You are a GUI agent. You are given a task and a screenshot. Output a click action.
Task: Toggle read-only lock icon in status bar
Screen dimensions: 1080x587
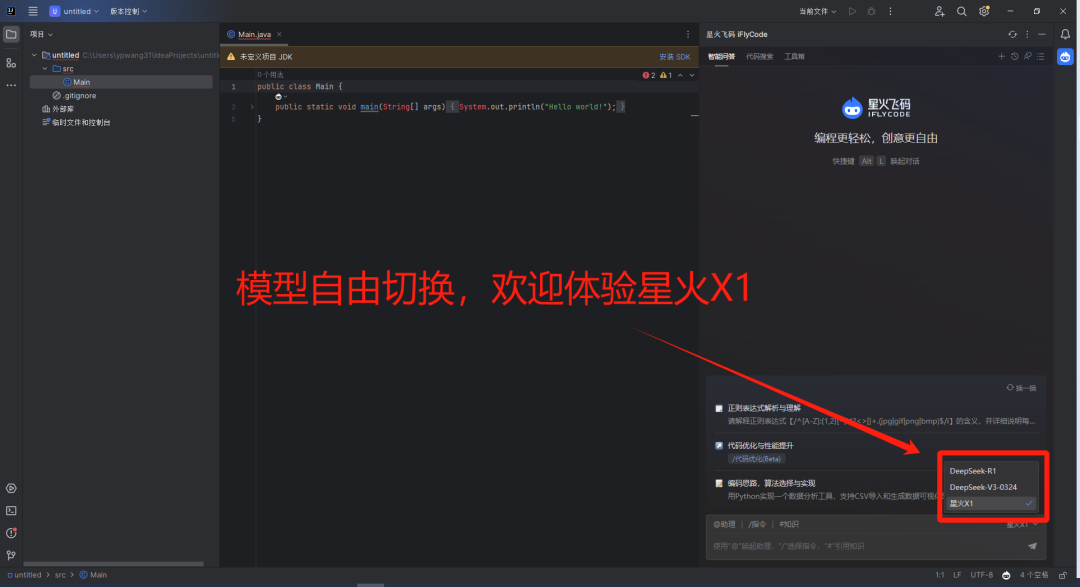pyautogui.click(x=1063, y=575)
